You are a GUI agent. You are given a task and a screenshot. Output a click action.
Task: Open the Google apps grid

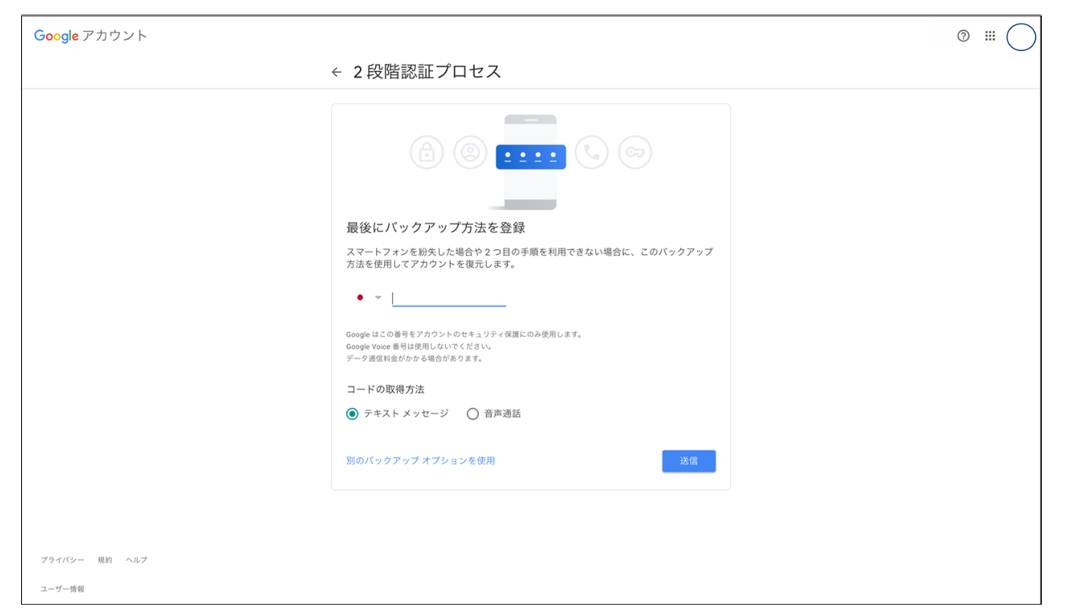coord(990,36)
